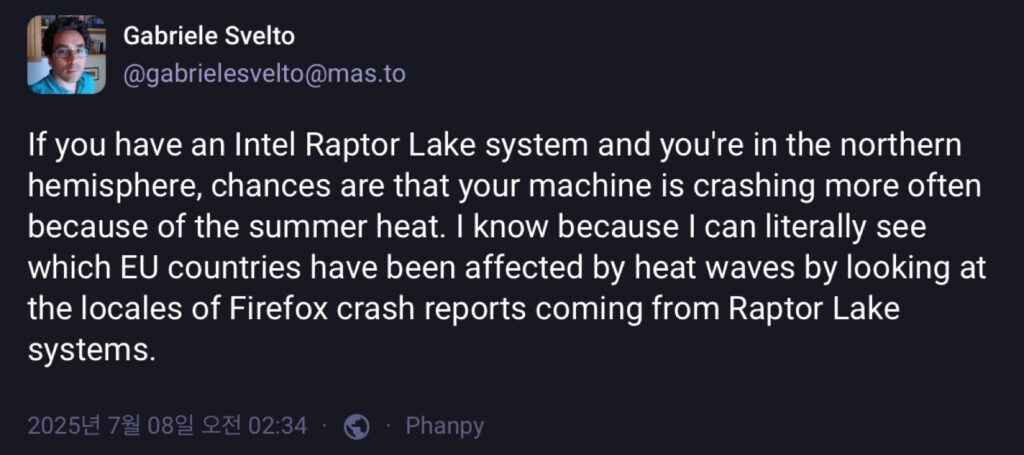The height and width of the screenshot is (455, 1024).
Task: Click the display name Gabriele Svelto
Action: pyautogui.click(x=209, y=37)
